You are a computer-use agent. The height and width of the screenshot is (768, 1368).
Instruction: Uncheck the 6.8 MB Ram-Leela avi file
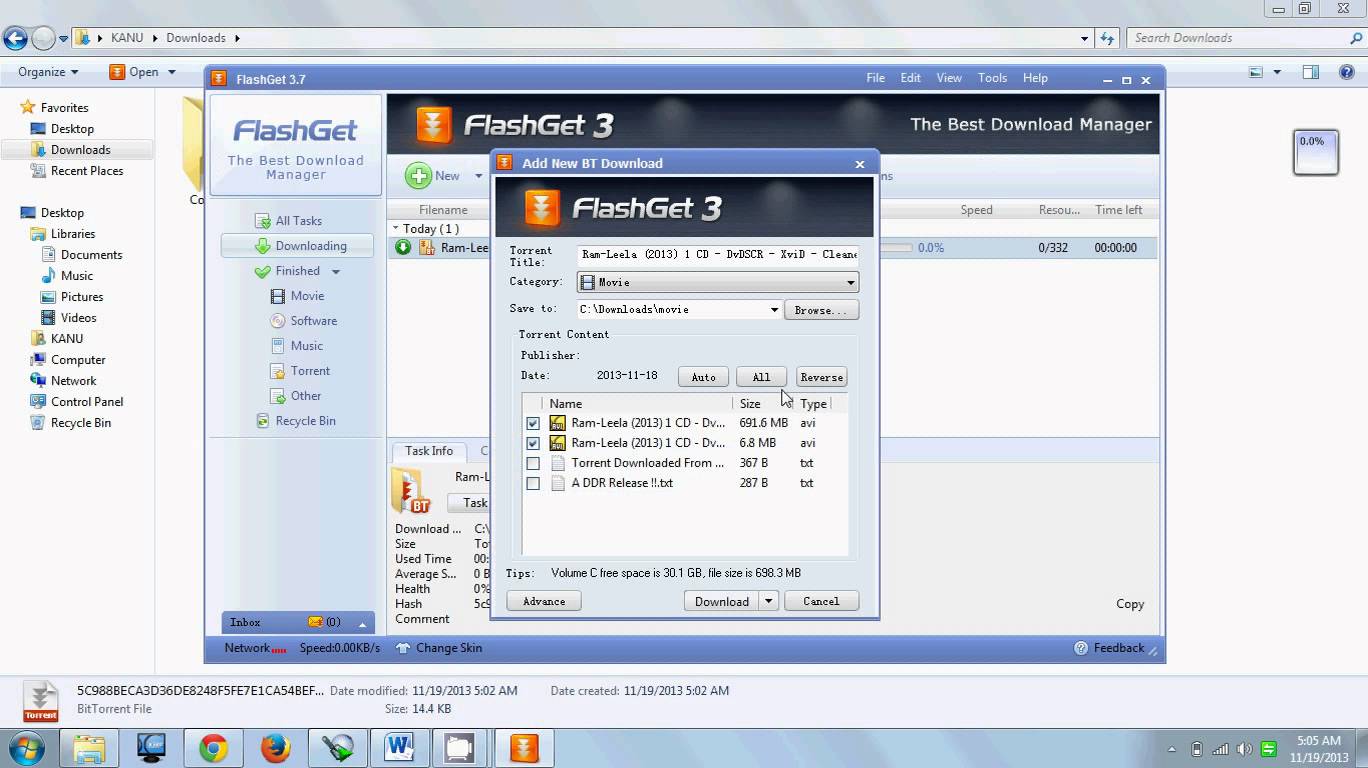[x=533, y=443]
